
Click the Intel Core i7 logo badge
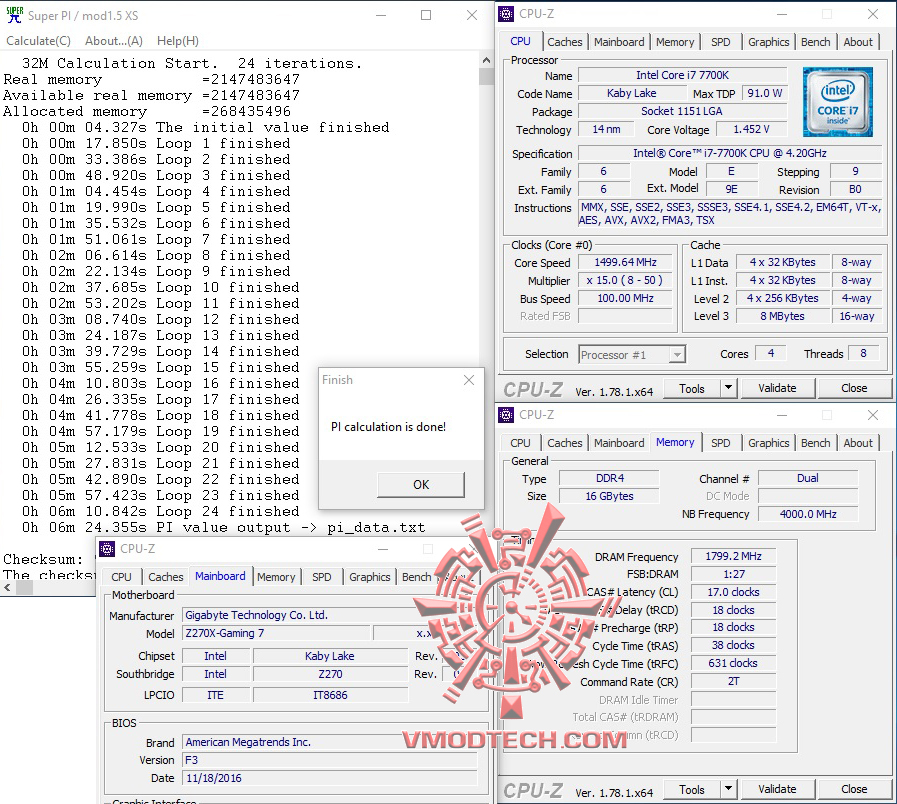838,101
